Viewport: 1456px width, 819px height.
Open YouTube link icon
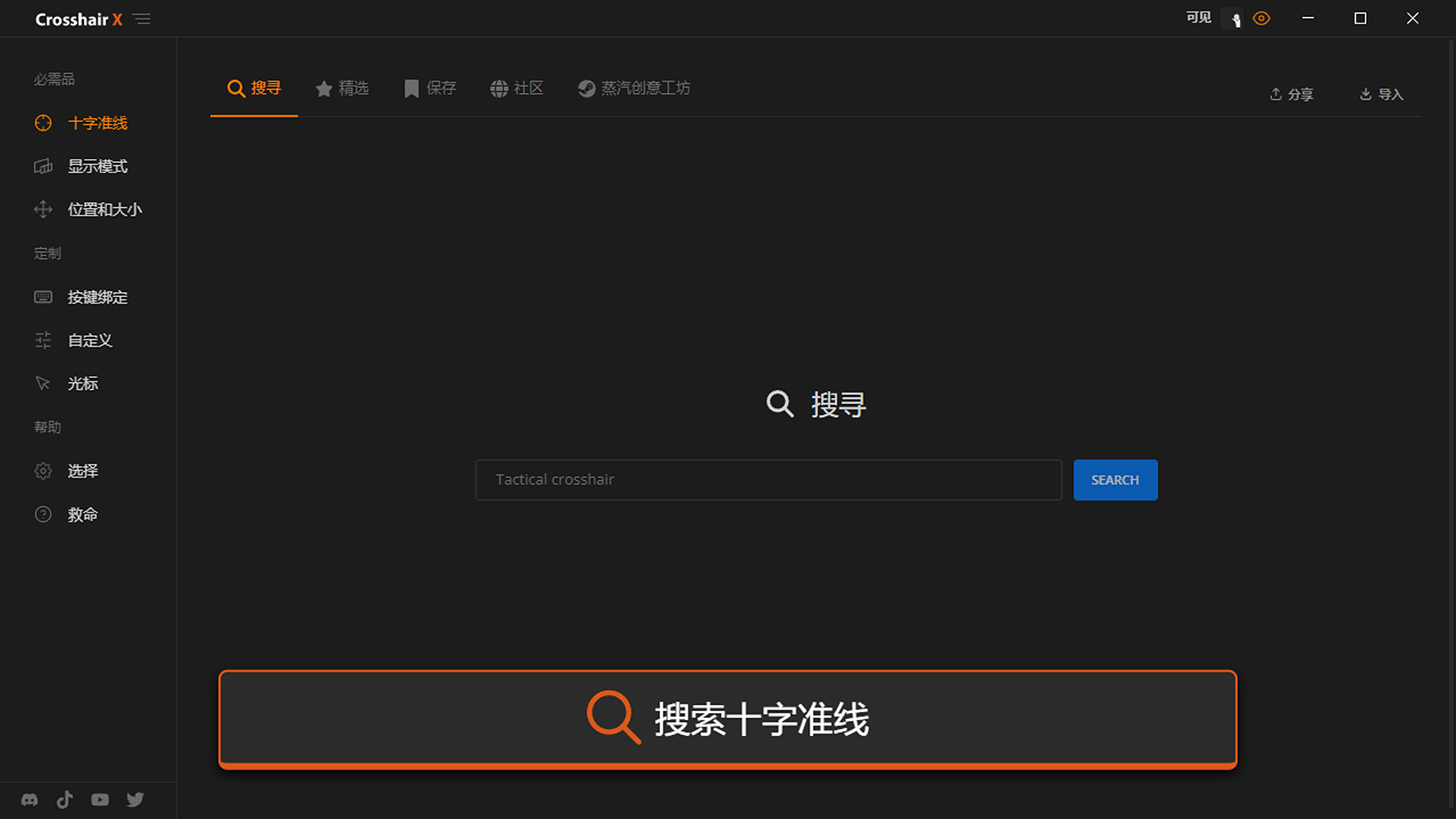pos(100,800)
